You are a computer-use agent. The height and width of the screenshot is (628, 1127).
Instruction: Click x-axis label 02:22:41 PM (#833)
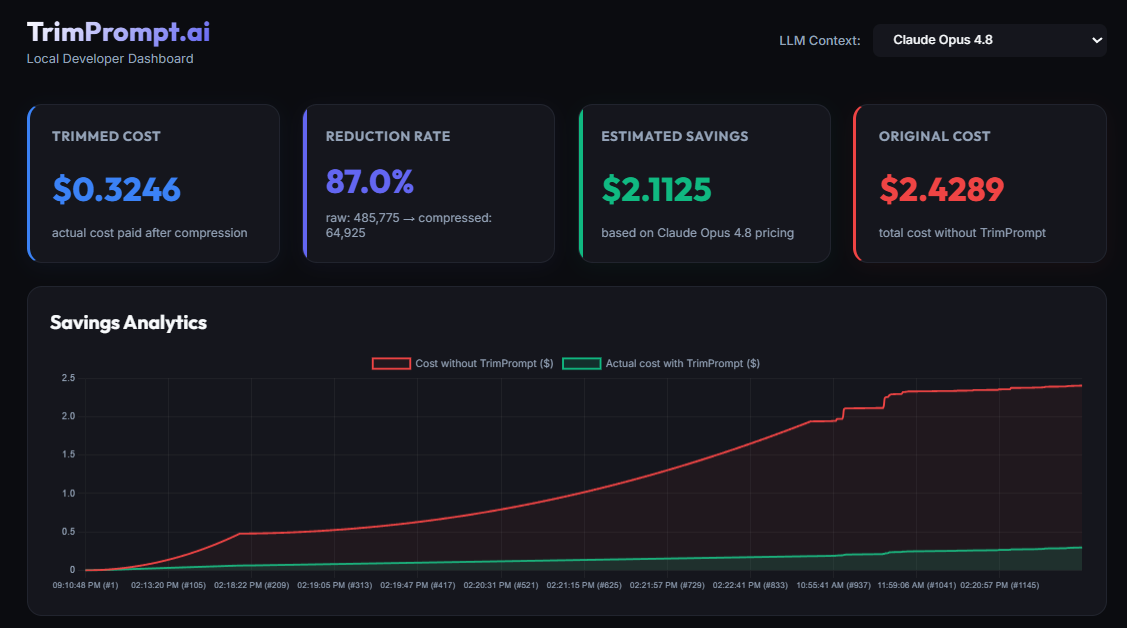pos(750,586)
